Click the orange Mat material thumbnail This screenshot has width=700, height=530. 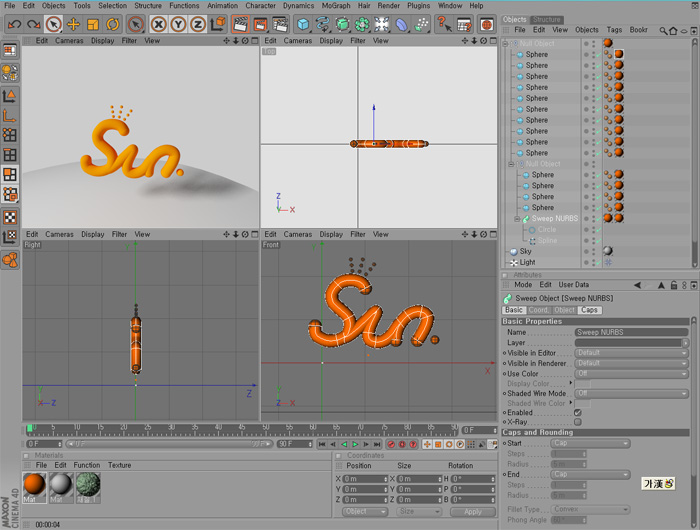34,487
